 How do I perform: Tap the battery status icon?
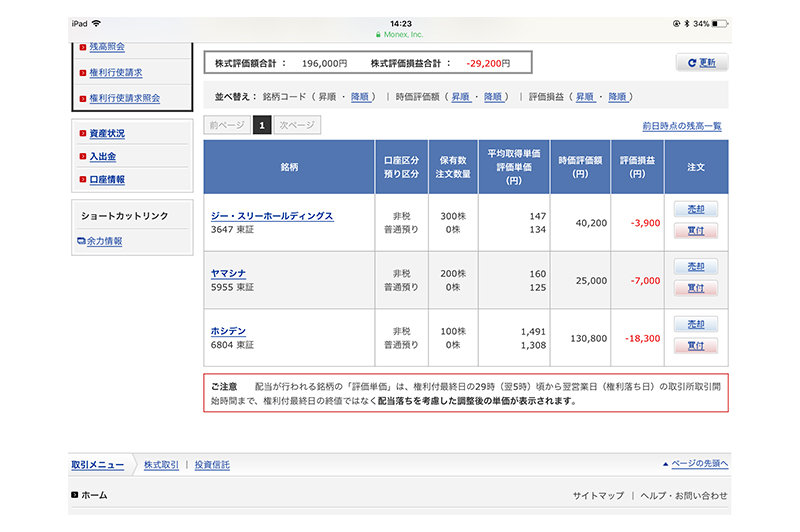pyautogui.click(x=720, y=23)
